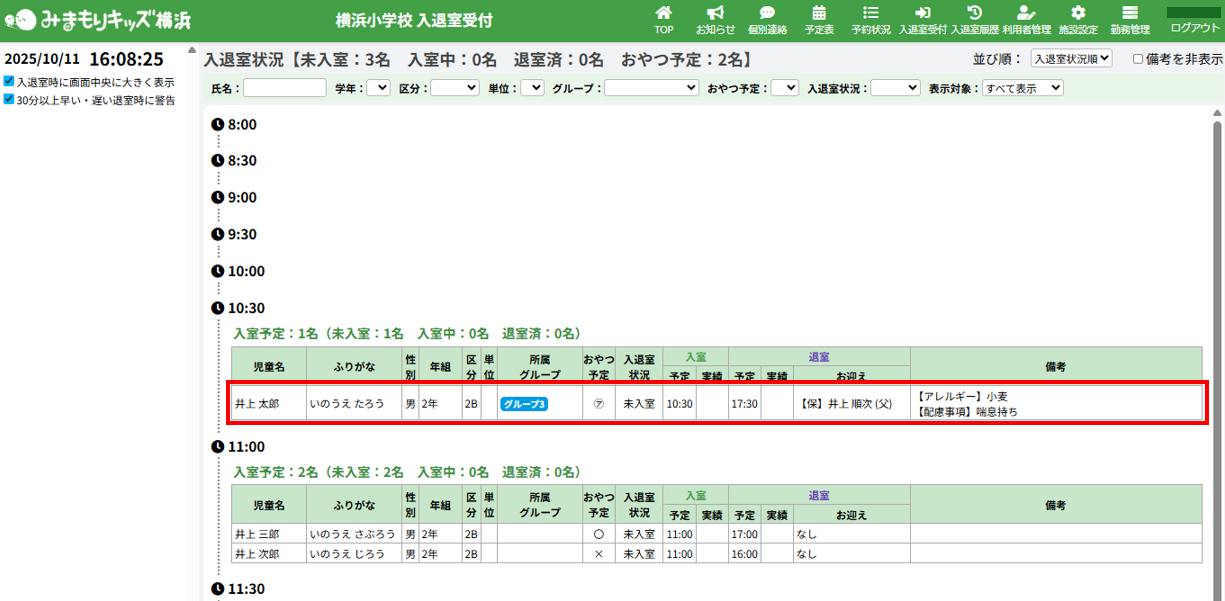
Task: Toggle 入退室時に画面中央に大きく表示 checkbox
Action: pos(9,81)
